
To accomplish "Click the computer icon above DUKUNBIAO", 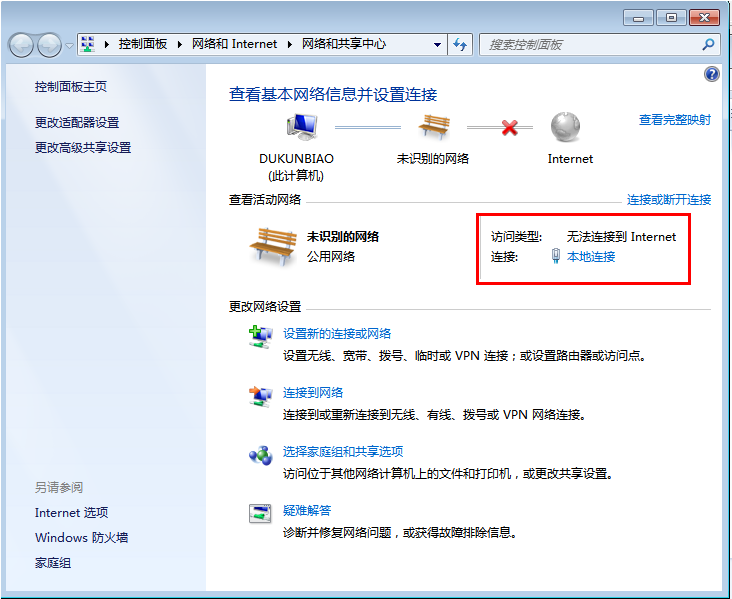I will pyautogui.click(x=301, y=127).
